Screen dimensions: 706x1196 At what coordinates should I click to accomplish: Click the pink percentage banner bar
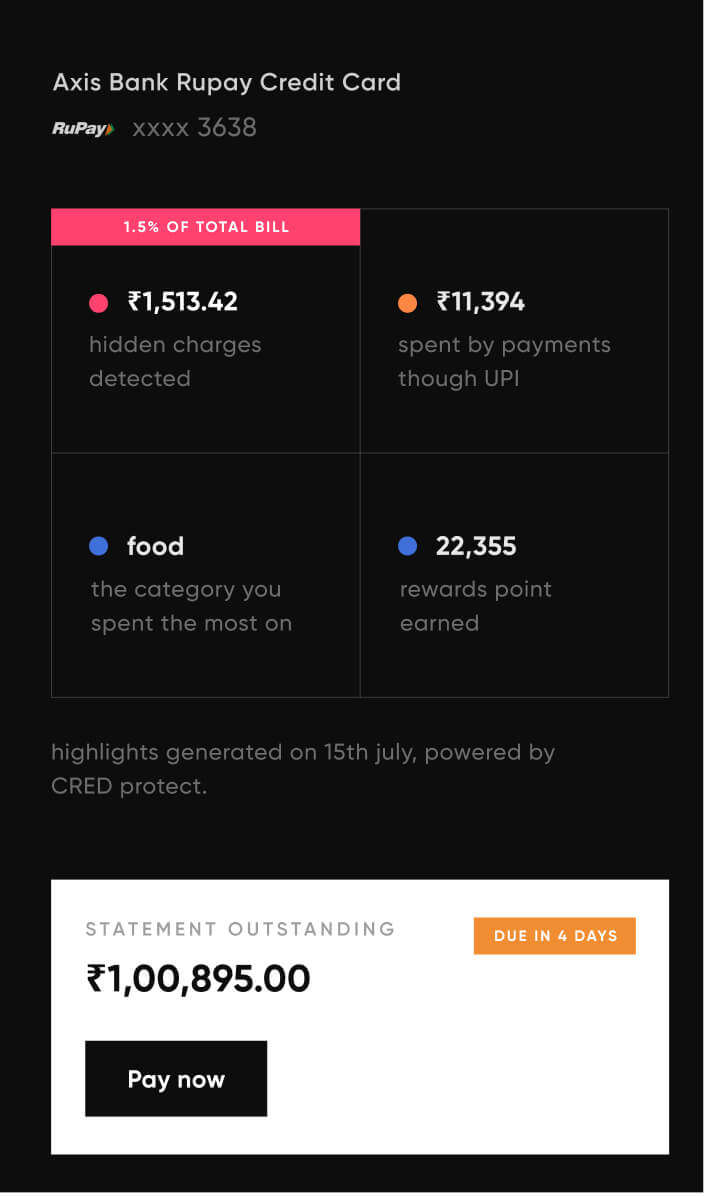click(x=205, y=227)
